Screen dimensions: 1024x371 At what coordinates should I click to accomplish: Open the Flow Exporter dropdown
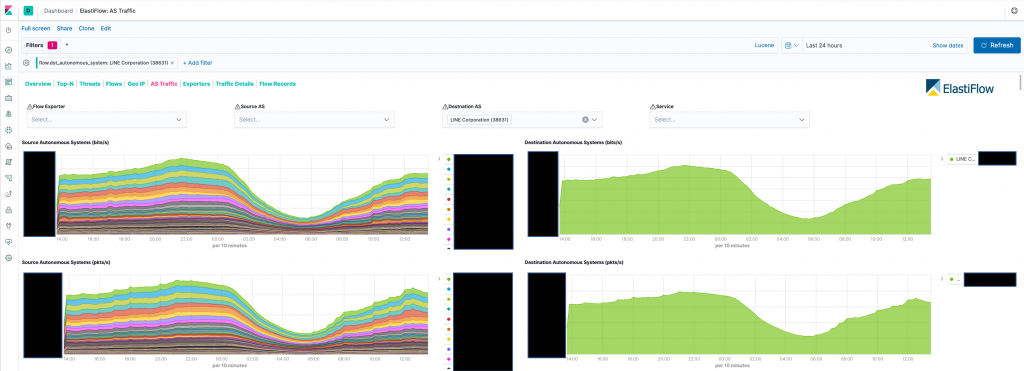[106, 120]
